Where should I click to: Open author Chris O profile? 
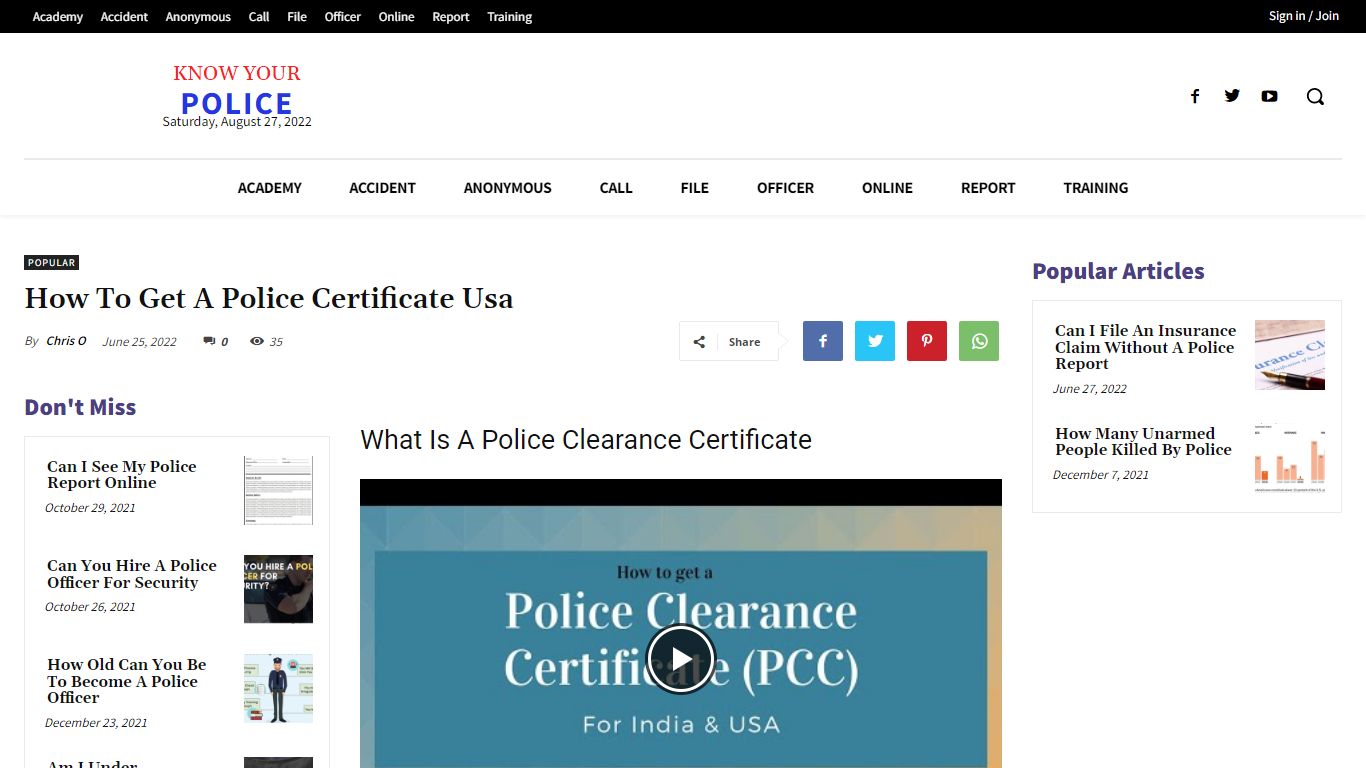click(66, 341)
